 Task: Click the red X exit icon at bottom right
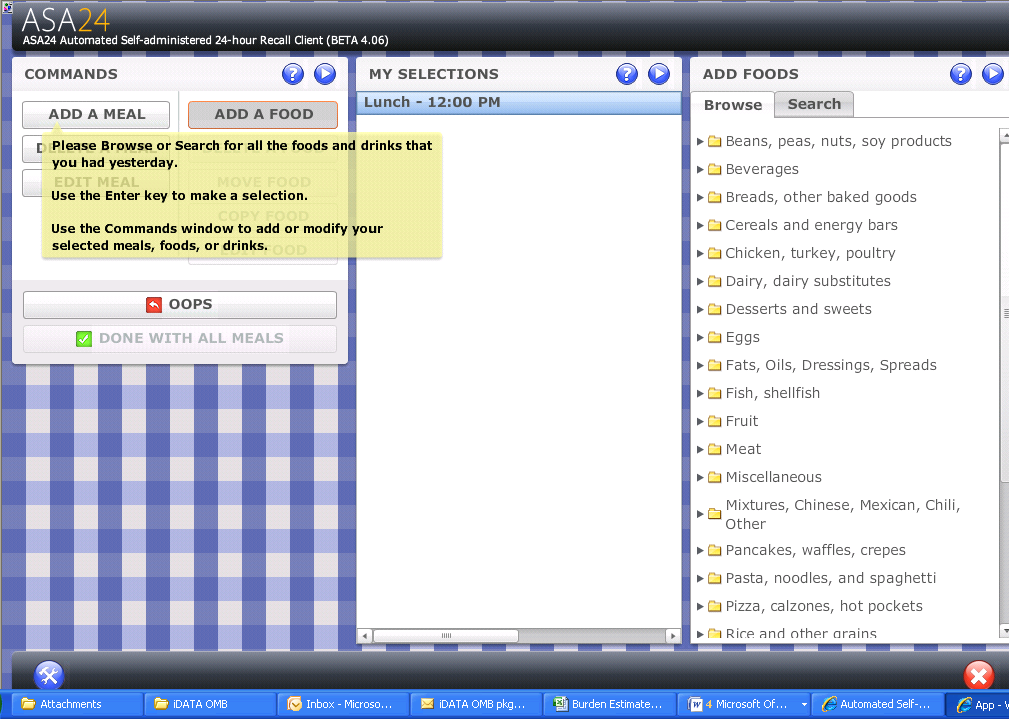(979, 675)
